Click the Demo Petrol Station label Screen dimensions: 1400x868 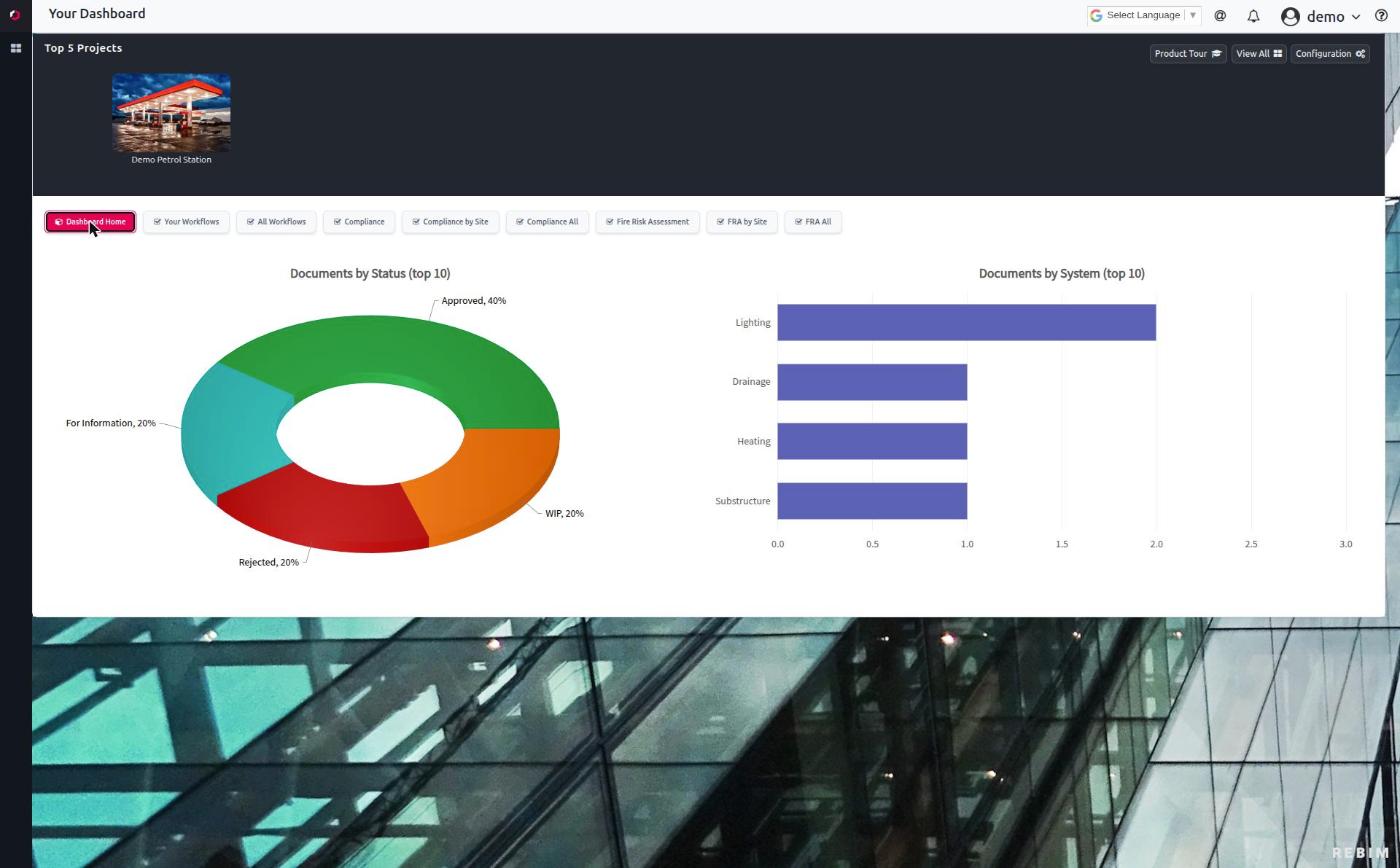[171, 160]
